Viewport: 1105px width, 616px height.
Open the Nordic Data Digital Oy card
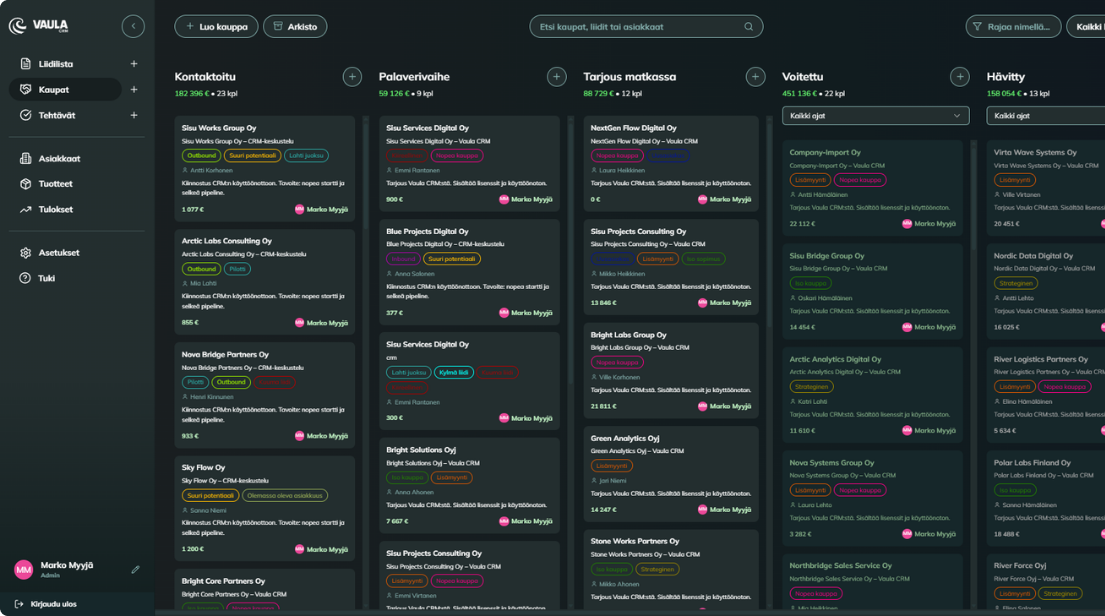pyautogui.click(x=1046, y=292)
